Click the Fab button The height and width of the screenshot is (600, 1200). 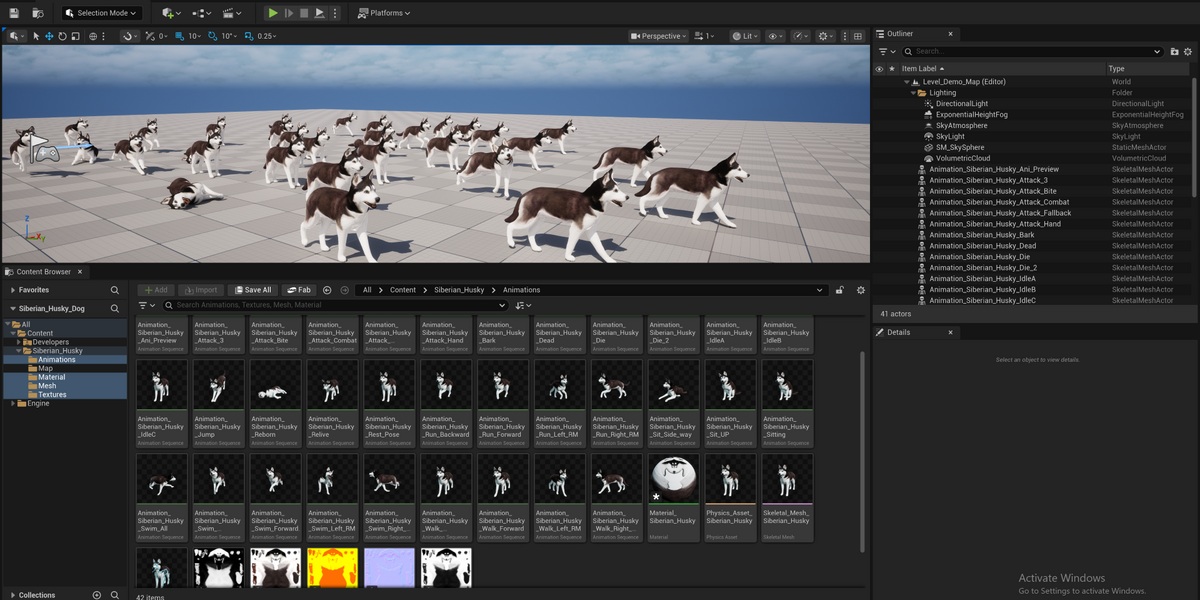(x=298, y=290)
